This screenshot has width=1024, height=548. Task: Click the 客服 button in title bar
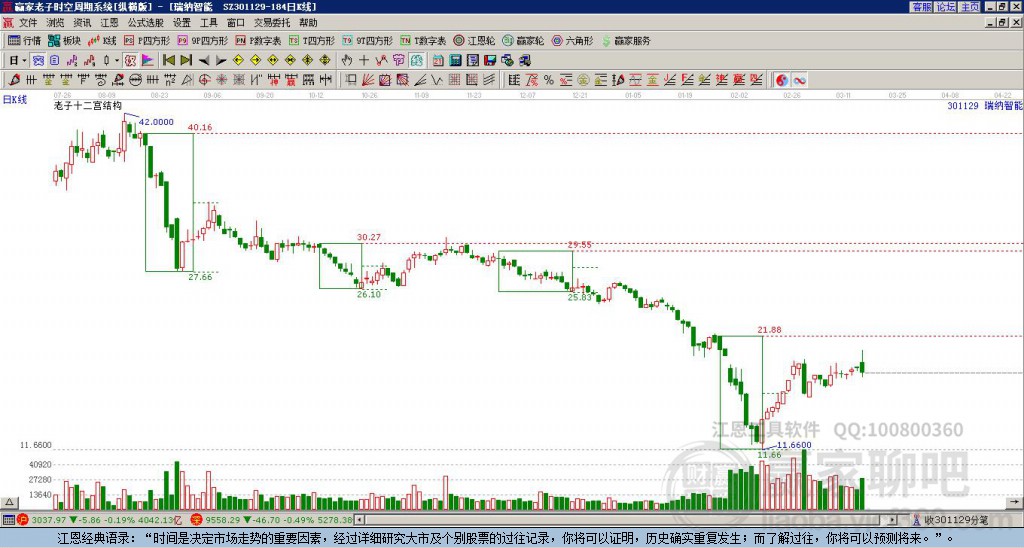click(922, 7)
